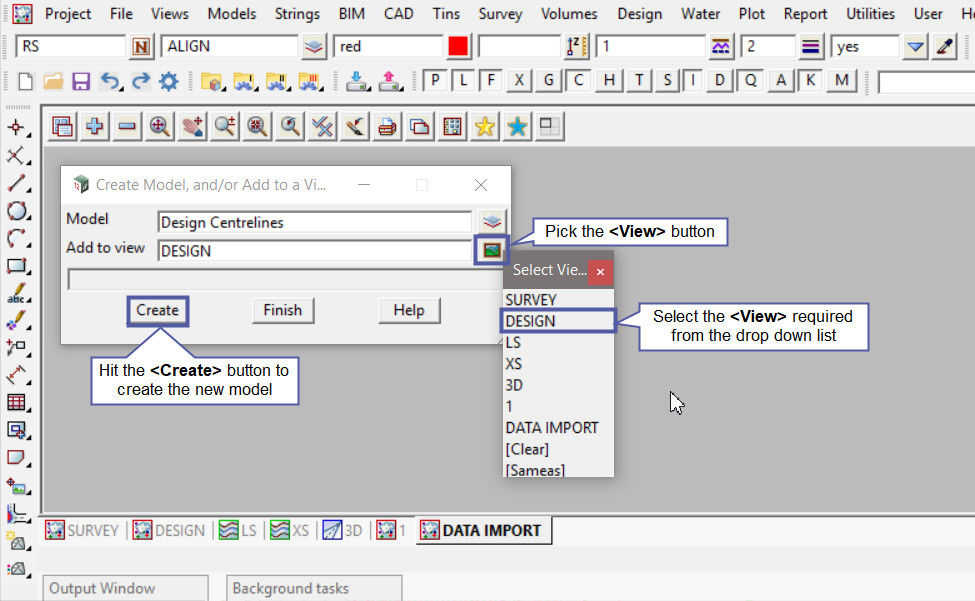Select the text 'abc' tool icon
Screen dimensions: 975x601
[x=16, y=295]
